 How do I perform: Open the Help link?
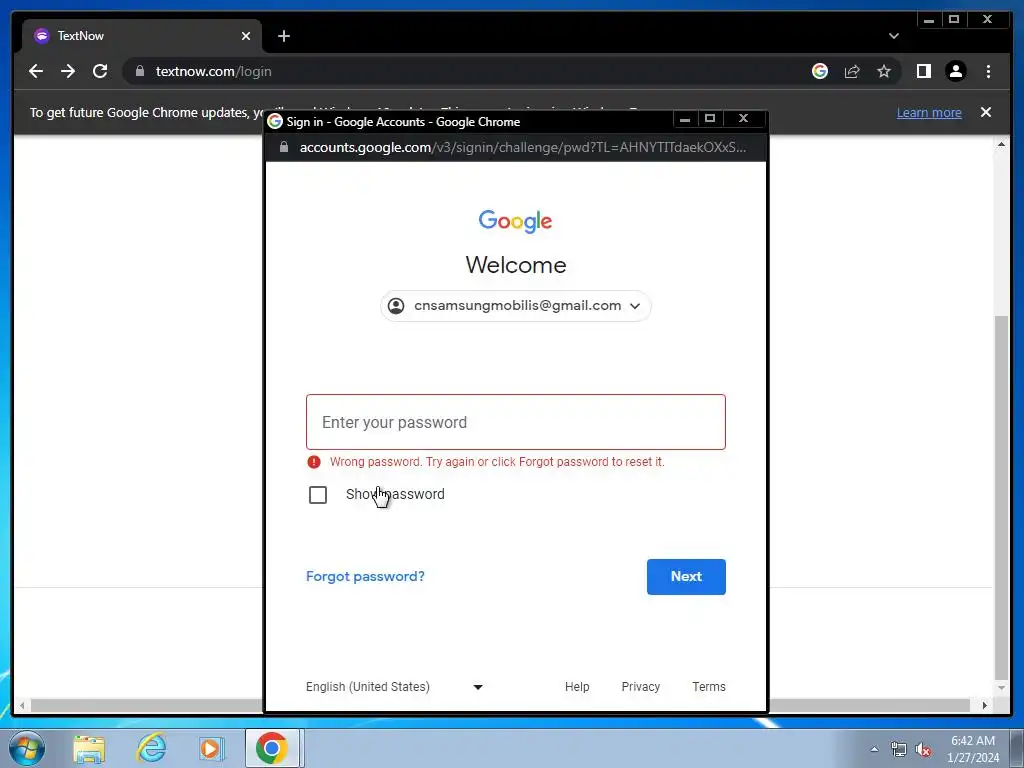[x=577, y=686]
